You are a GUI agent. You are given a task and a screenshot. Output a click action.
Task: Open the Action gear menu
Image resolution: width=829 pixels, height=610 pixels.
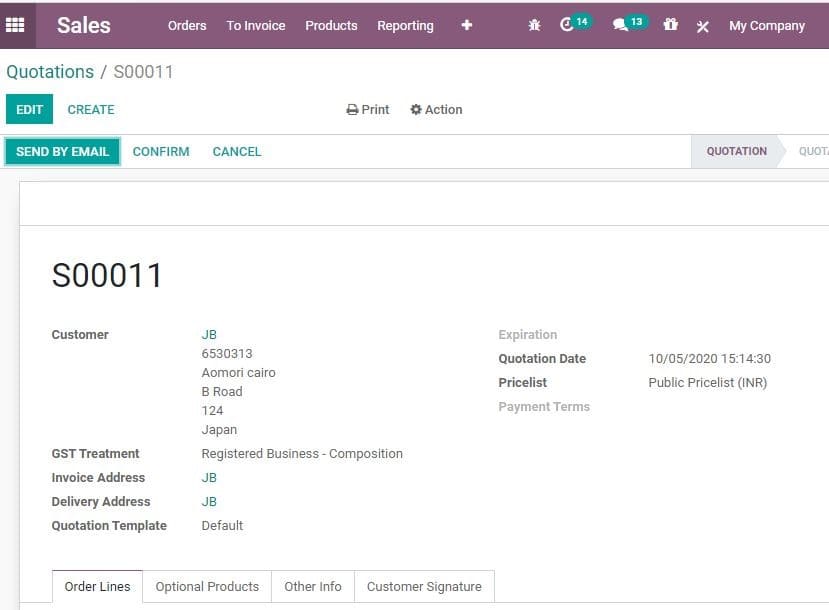pos(436,109)
